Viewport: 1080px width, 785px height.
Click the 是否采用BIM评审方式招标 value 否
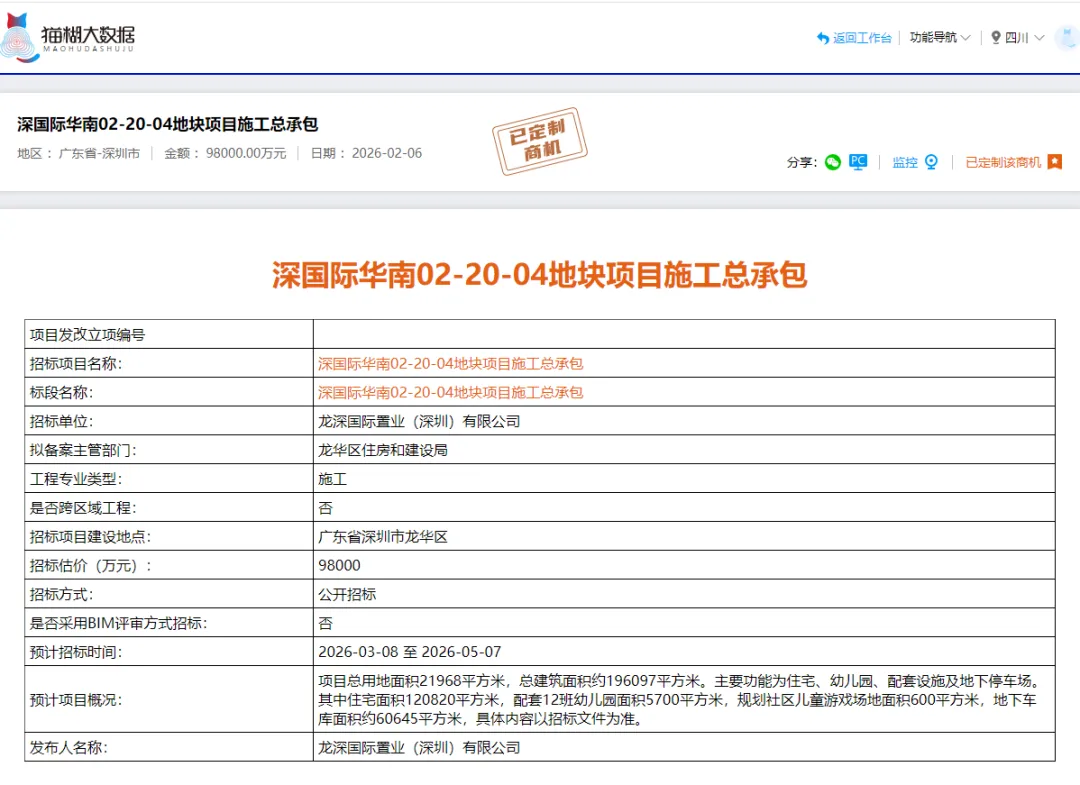[x=325, y=623]
